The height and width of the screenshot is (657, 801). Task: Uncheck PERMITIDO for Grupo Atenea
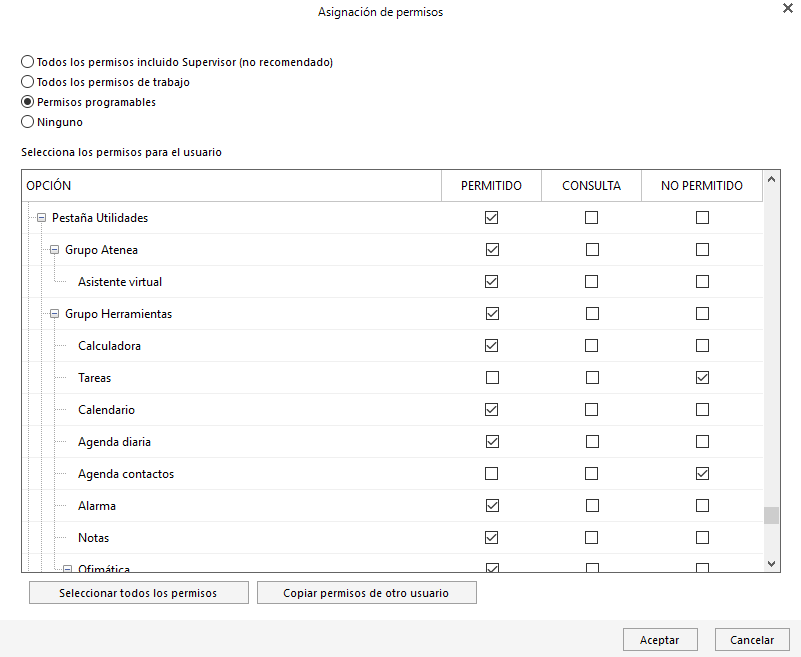point(492,250)
